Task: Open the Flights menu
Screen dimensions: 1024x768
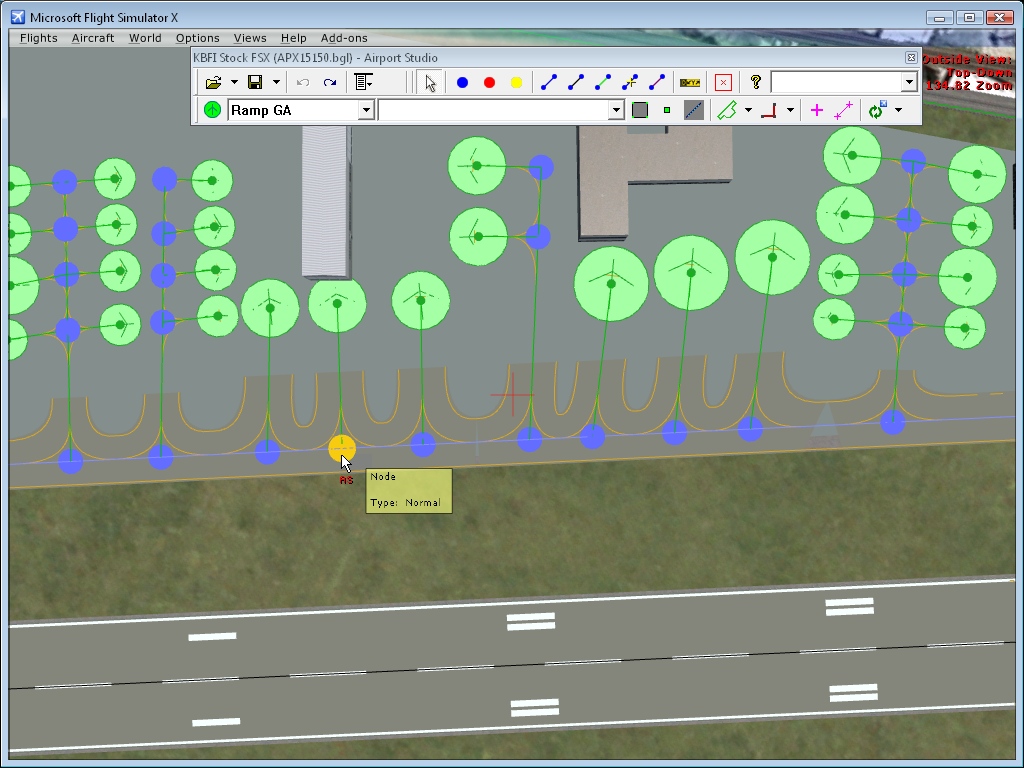Action: coord(39,38)
